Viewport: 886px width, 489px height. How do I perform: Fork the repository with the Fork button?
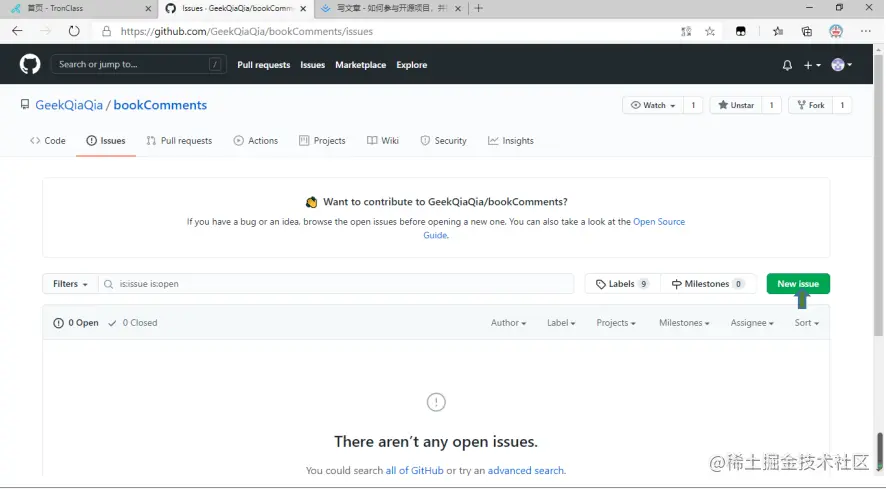pyautogui.click(x=810, y=105)
